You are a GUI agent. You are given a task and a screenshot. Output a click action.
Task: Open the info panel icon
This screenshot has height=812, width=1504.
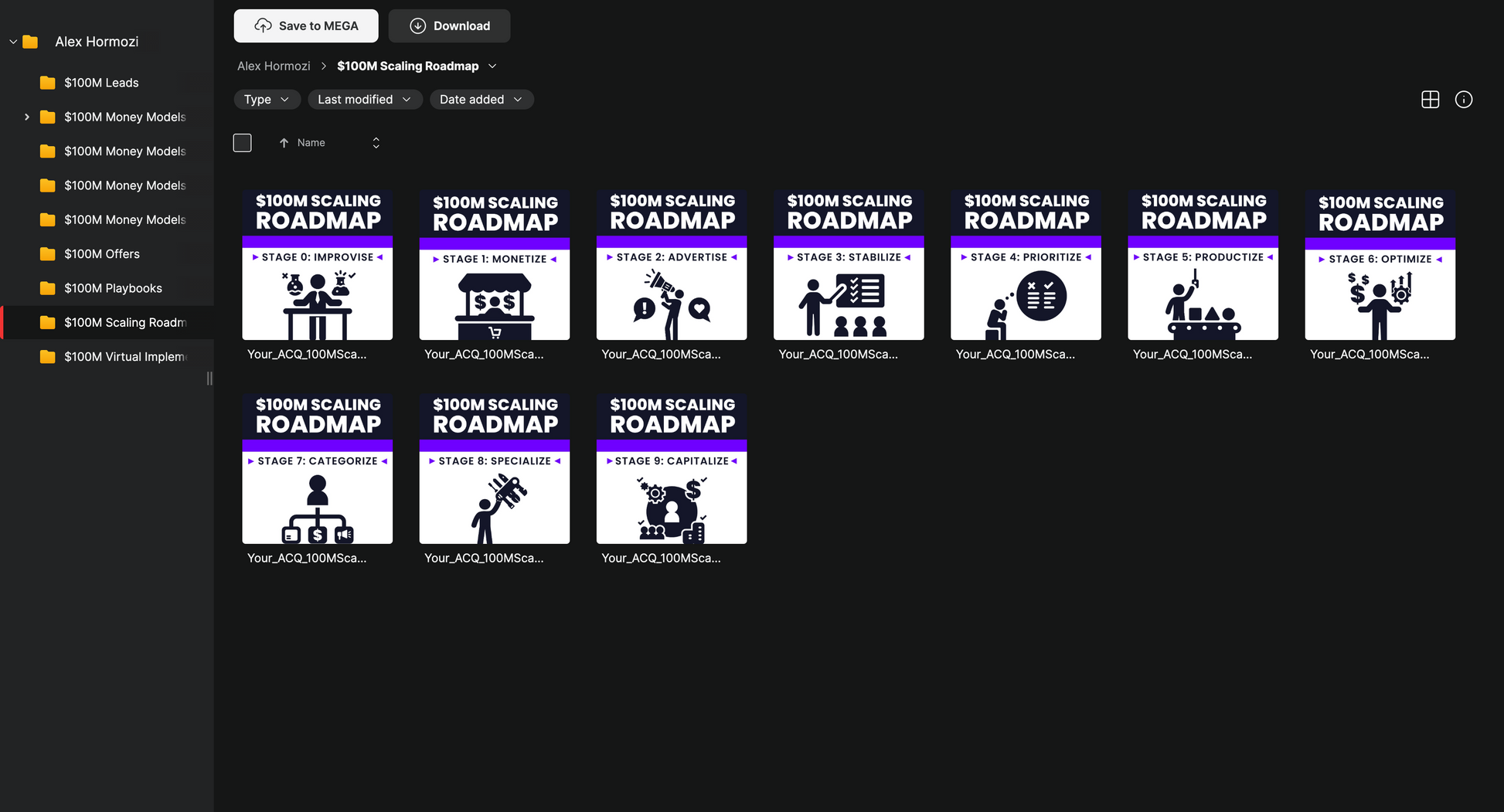pyautogui.click(x=1463, y=100)
